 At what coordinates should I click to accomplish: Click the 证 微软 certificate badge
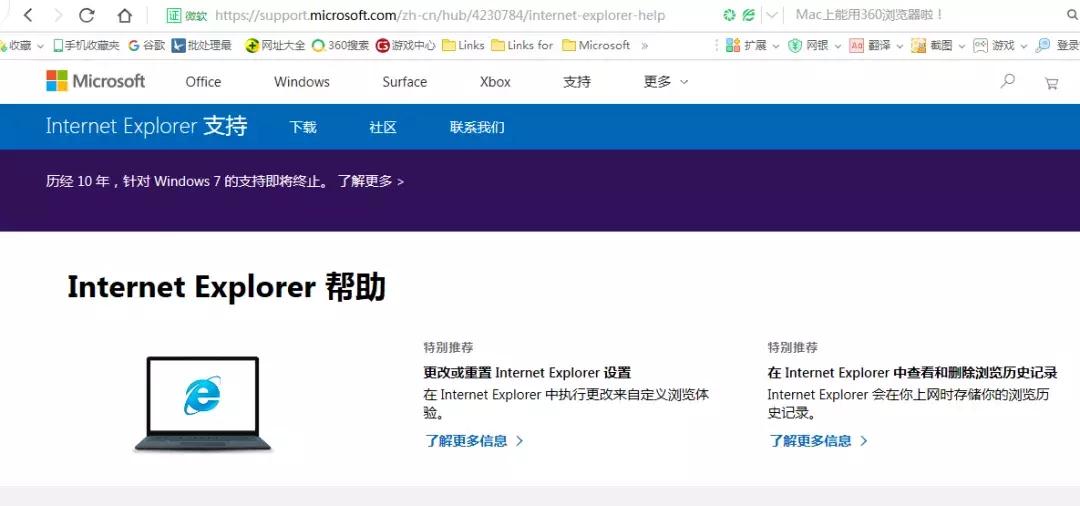pos(186,15)
